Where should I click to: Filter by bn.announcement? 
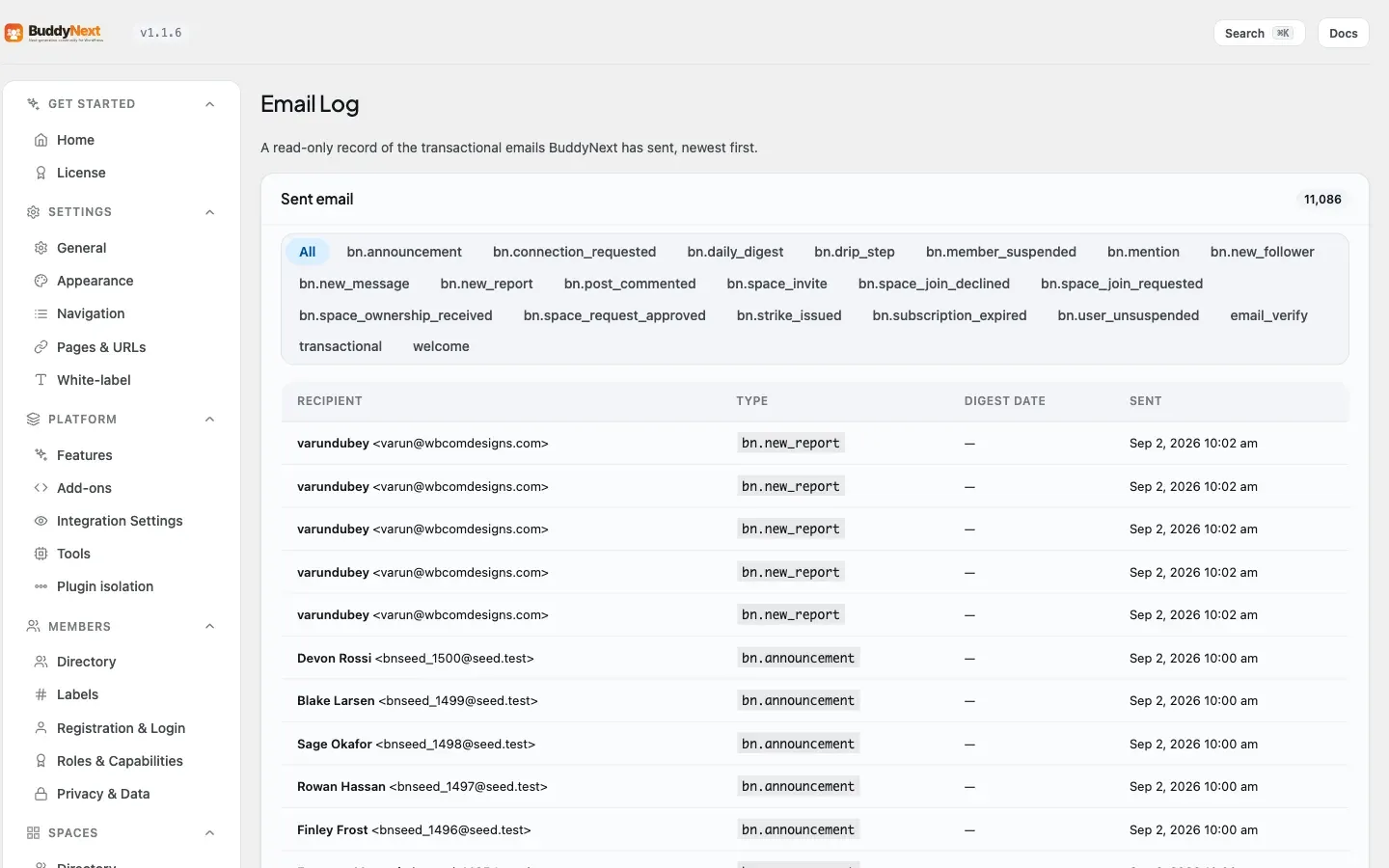tap(404, 252)
